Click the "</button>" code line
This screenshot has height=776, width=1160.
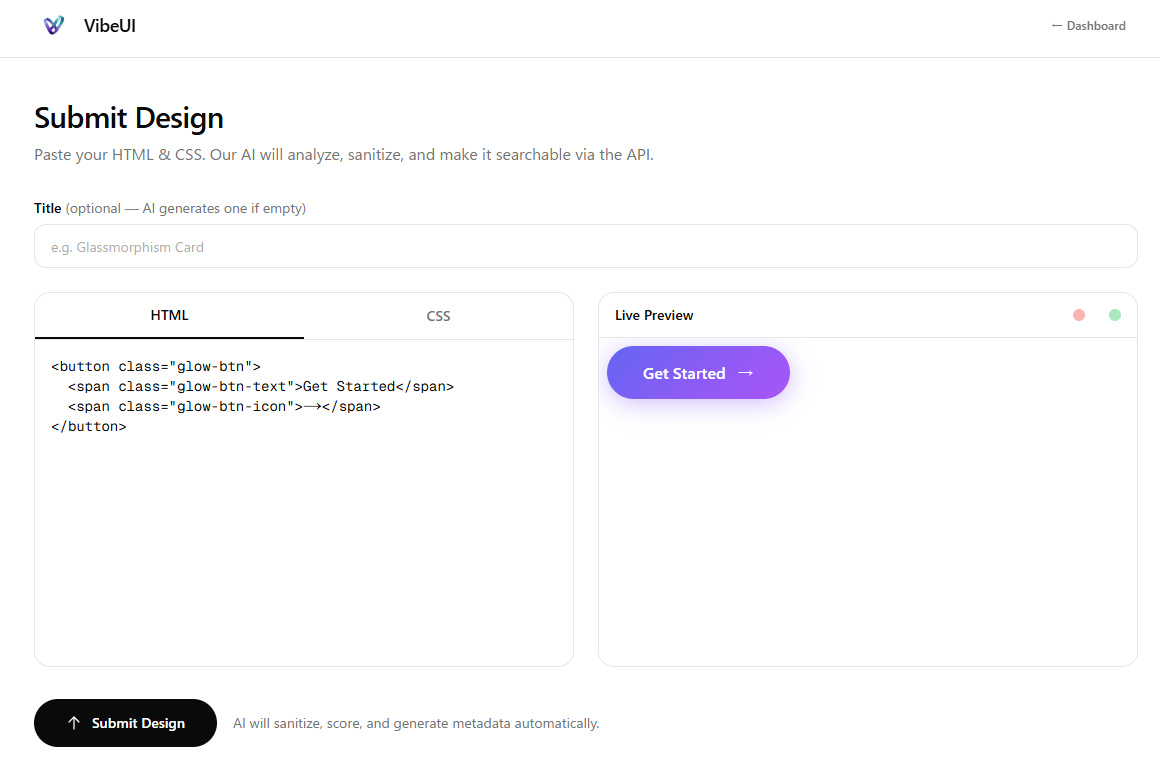[x=89, y=427]
